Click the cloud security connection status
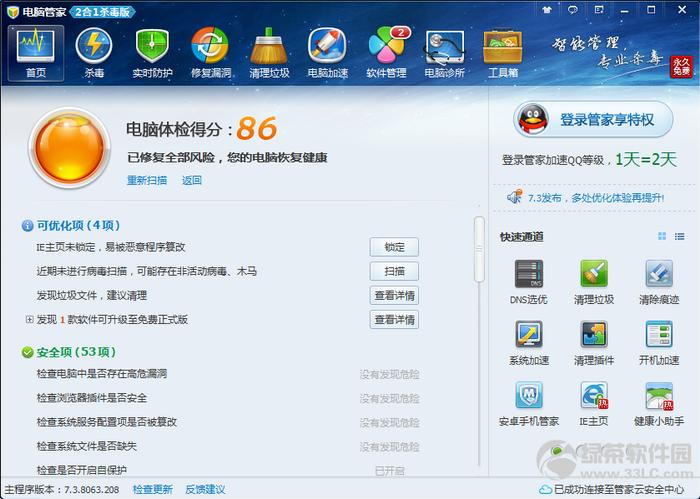 (x=612, y=490)
